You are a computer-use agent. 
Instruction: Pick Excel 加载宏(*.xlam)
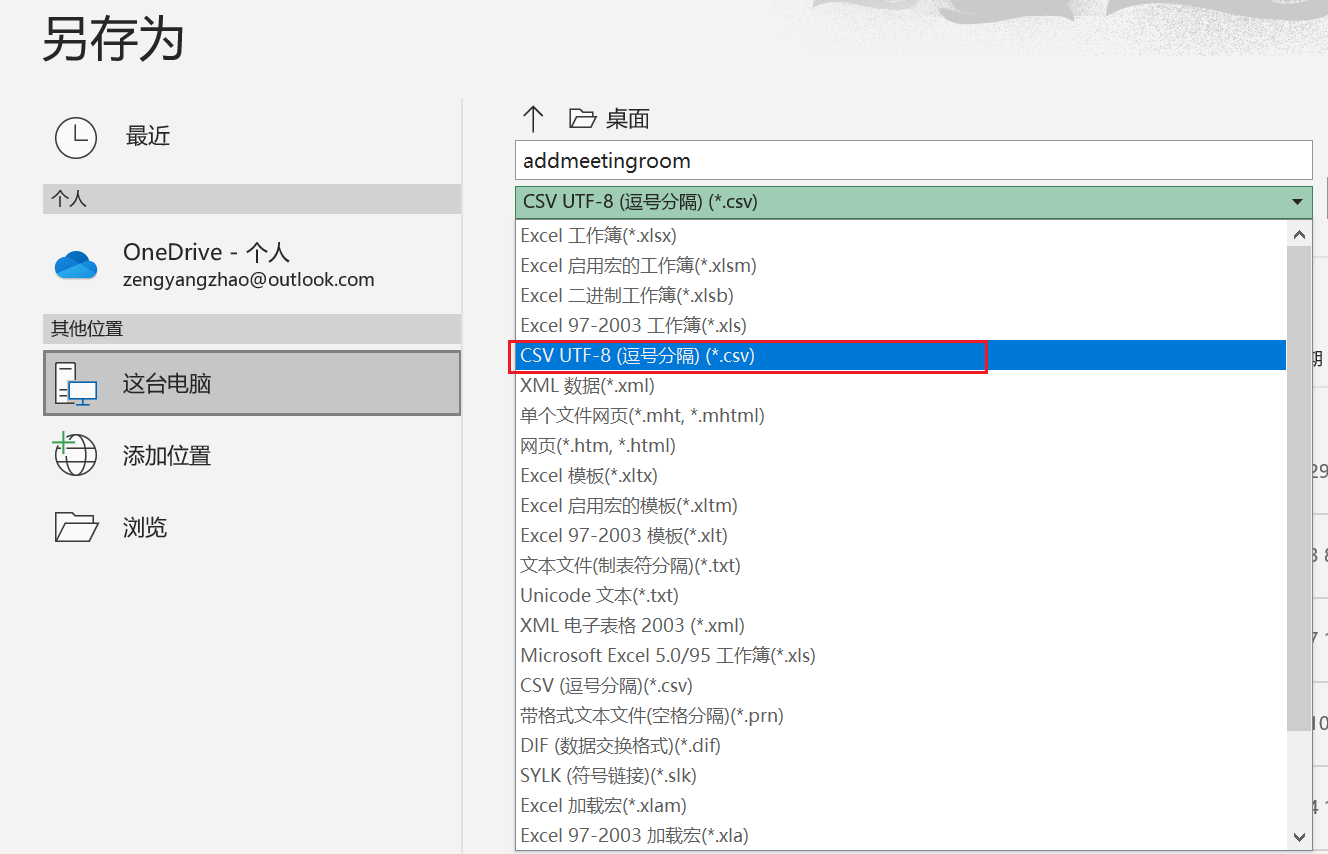901,806
